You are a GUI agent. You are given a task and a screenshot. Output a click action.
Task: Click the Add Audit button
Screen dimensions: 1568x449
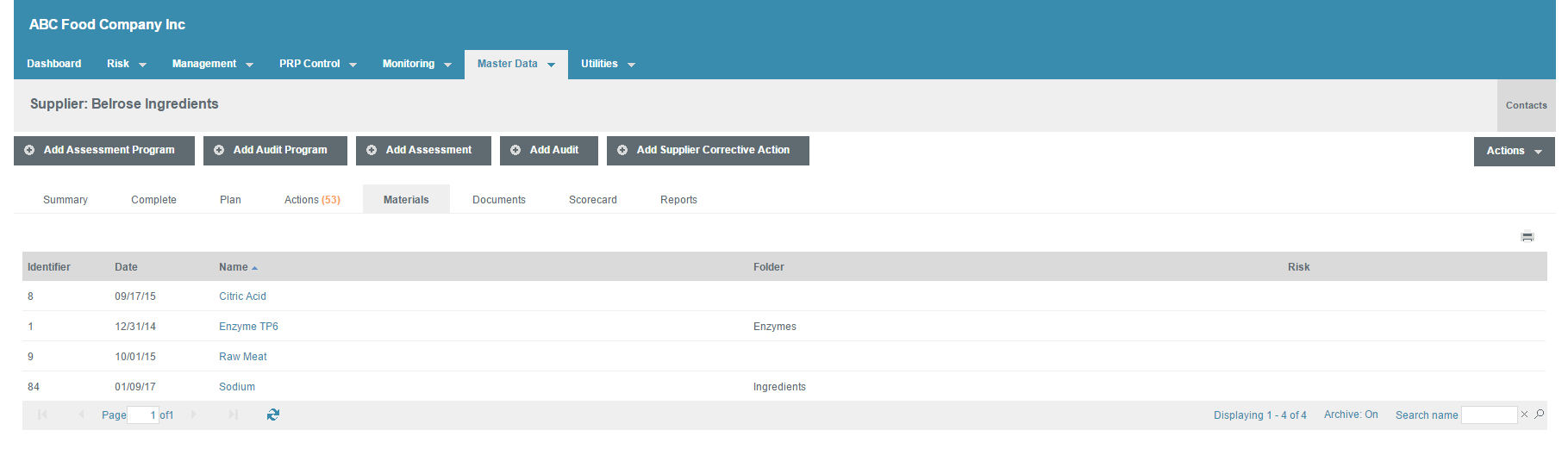549,150
